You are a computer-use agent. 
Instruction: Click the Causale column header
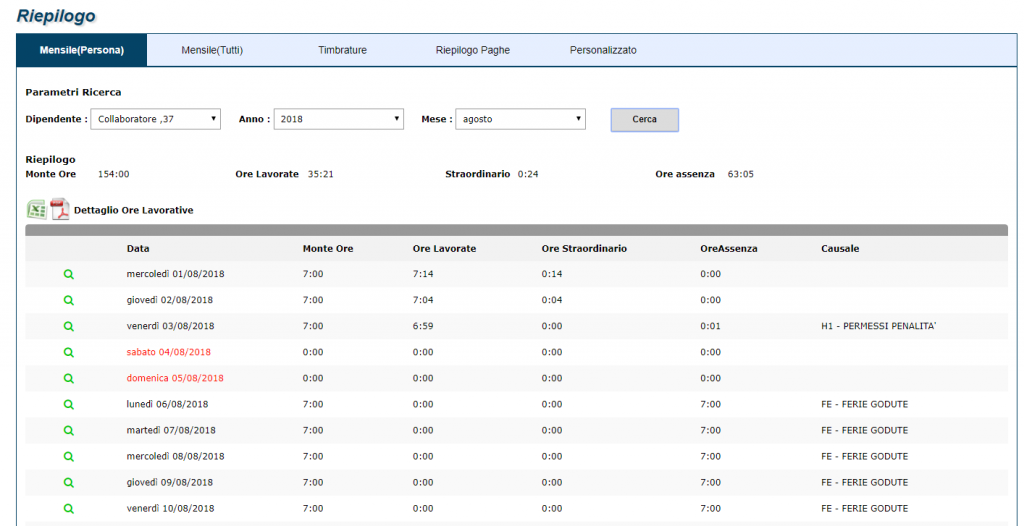(840, 249)
